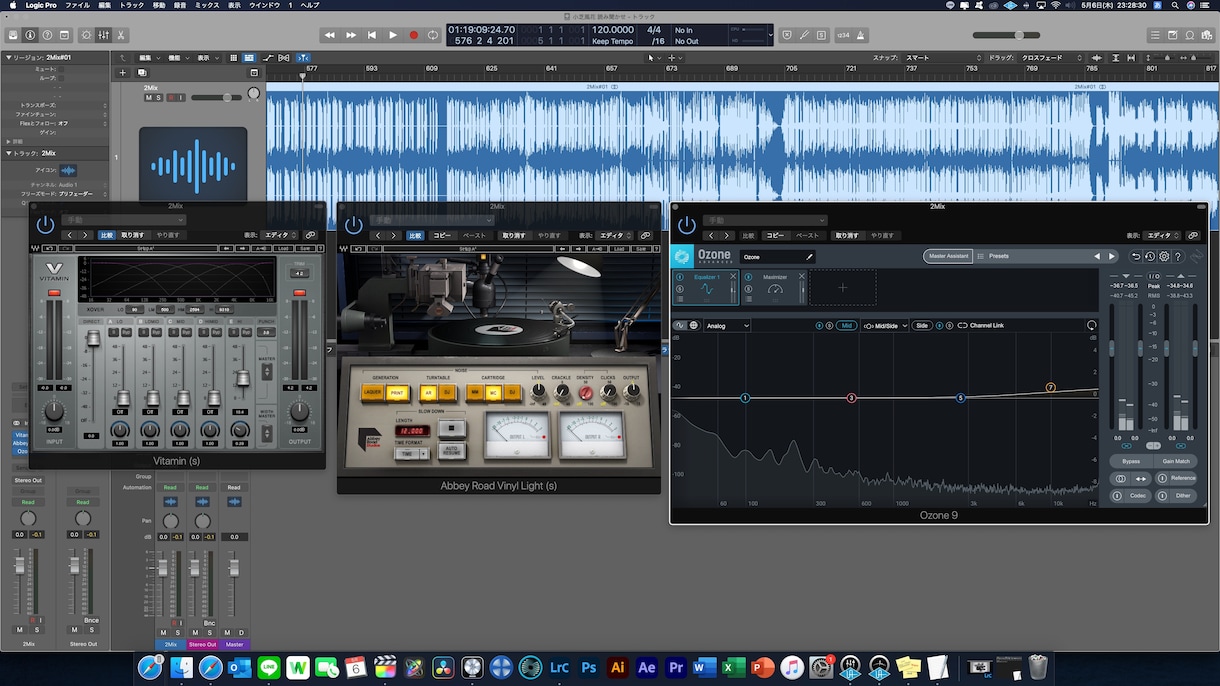Select Ozone Equalizer 1 module
The height and width of the screenshot is (686, 1220).
tap(706, 288)
